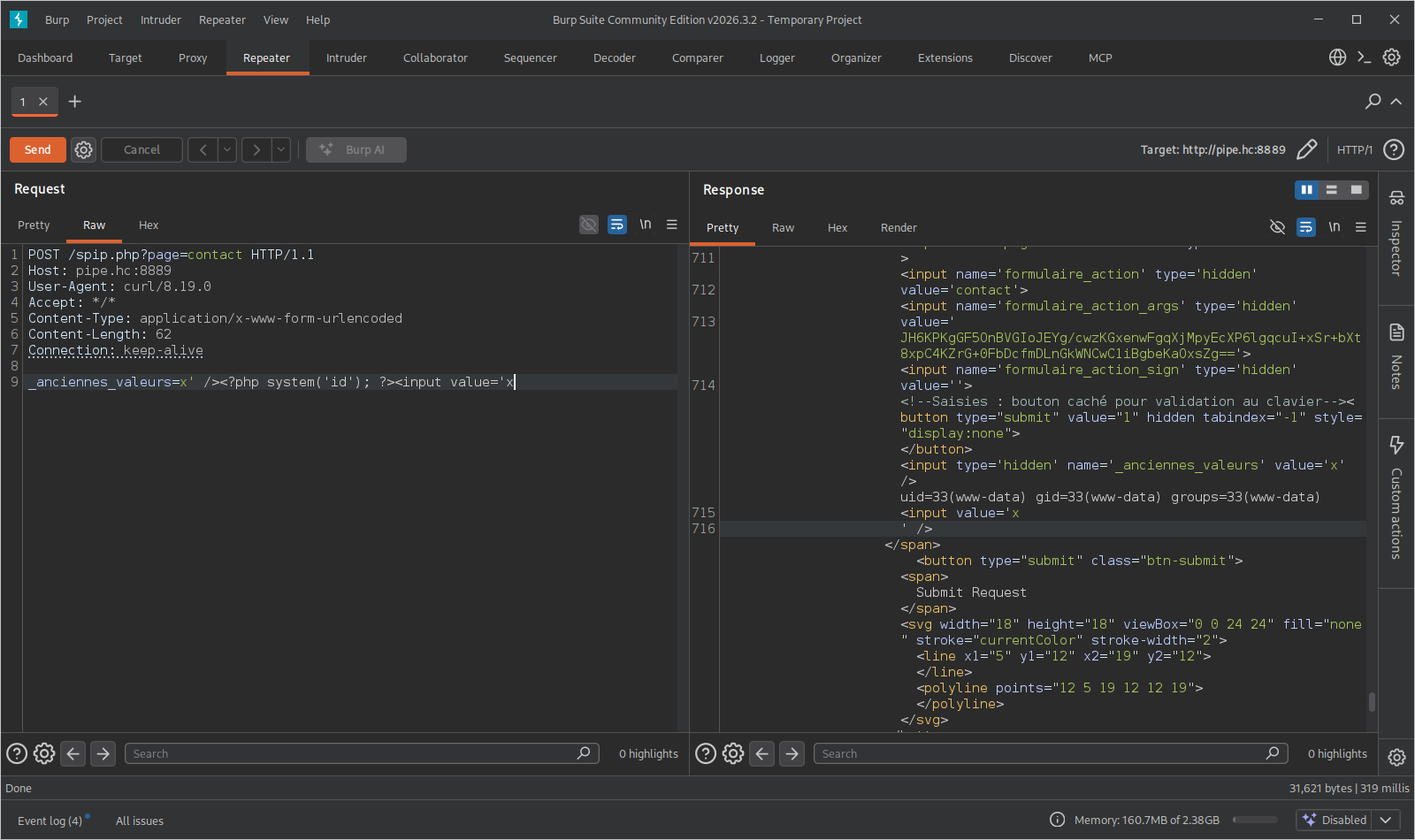Click the memory usage progress bar
Image resolution: width=1415 pixels, height=840 pixels.
coord(1255,820)
